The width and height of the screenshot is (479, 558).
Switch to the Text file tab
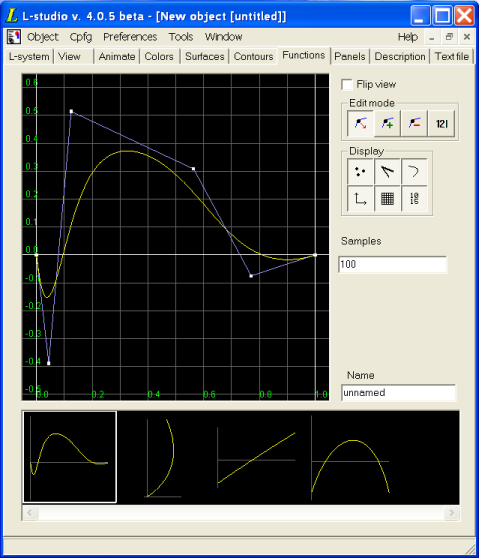[x=452, y=57]
